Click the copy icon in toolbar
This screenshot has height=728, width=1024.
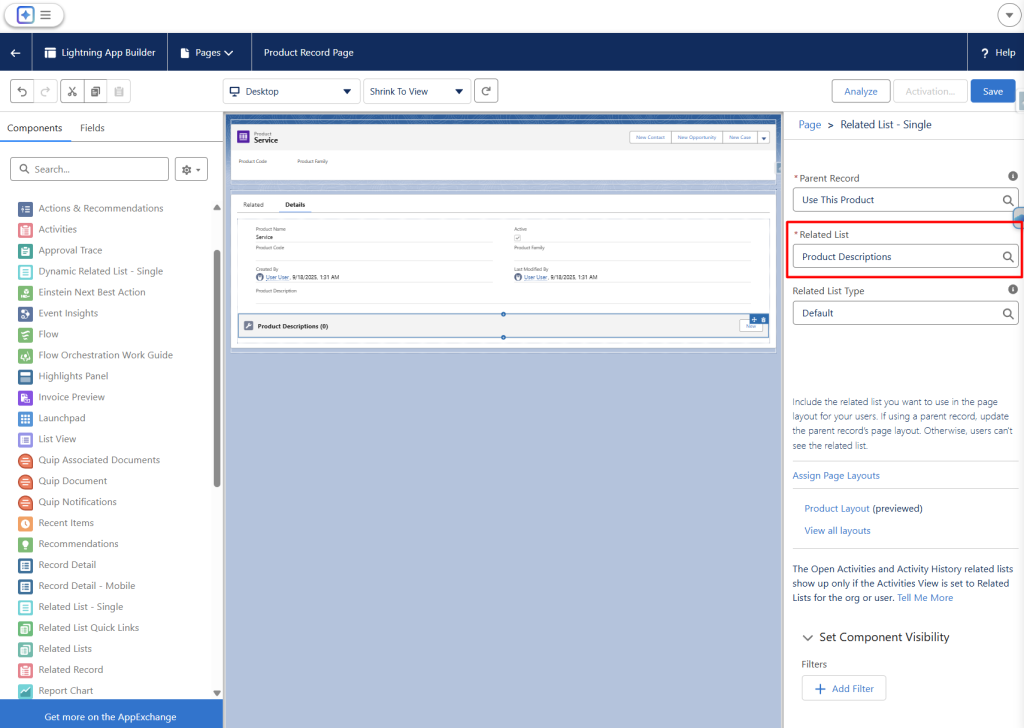click(96, 92)
